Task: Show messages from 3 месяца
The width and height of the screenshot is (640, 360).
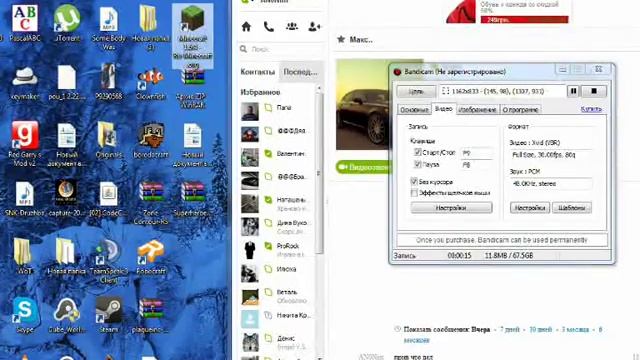Action: [x=575, y=329]
